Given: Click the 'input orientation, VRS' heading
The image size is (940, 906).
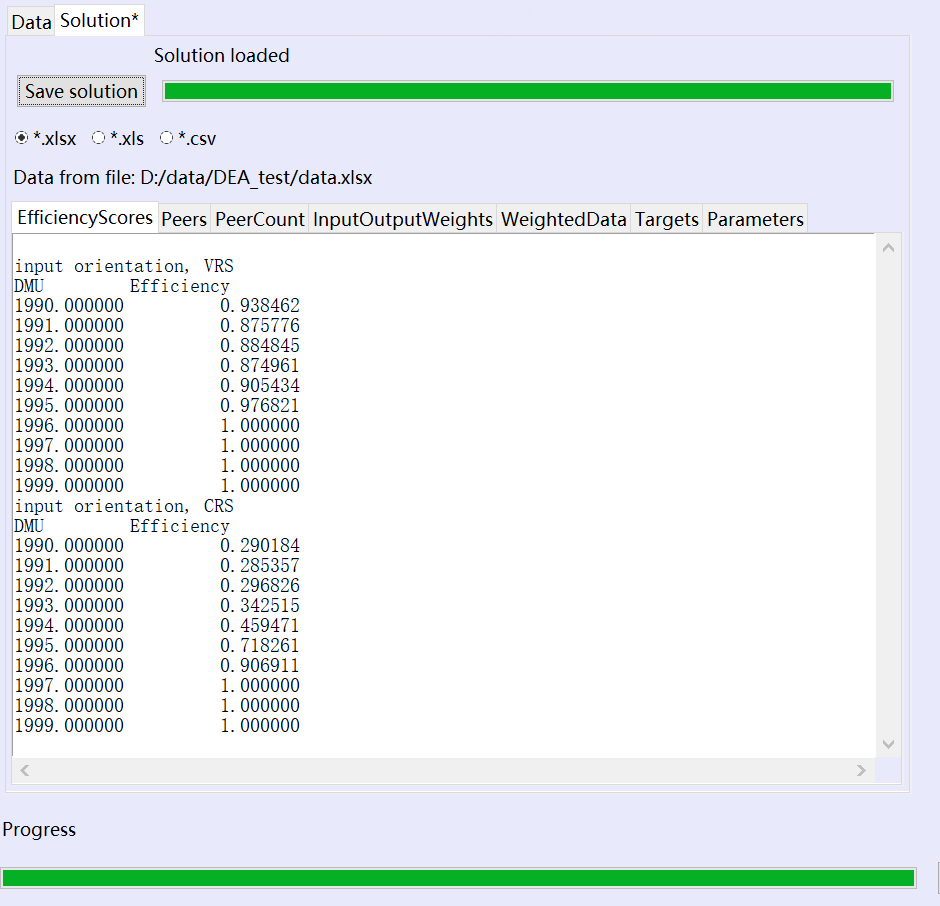Looking at the screenshot, I should point(124,266).
